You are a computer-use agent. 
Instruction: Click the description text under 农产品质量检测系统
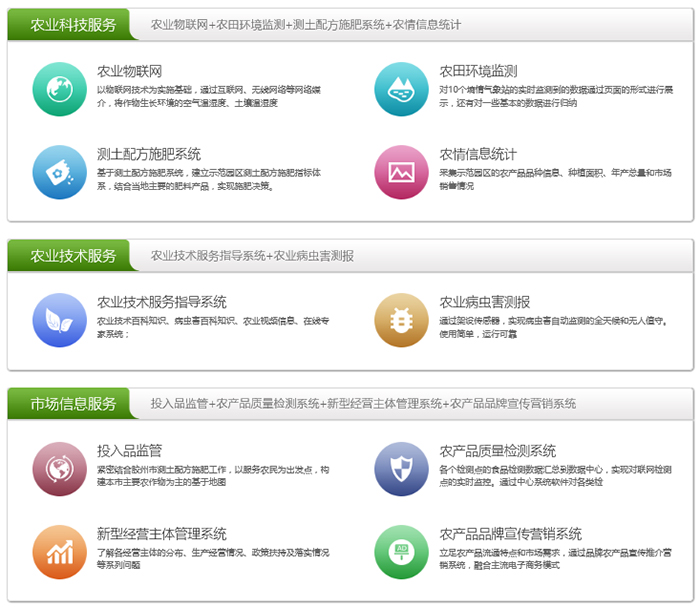pos(555,476)
